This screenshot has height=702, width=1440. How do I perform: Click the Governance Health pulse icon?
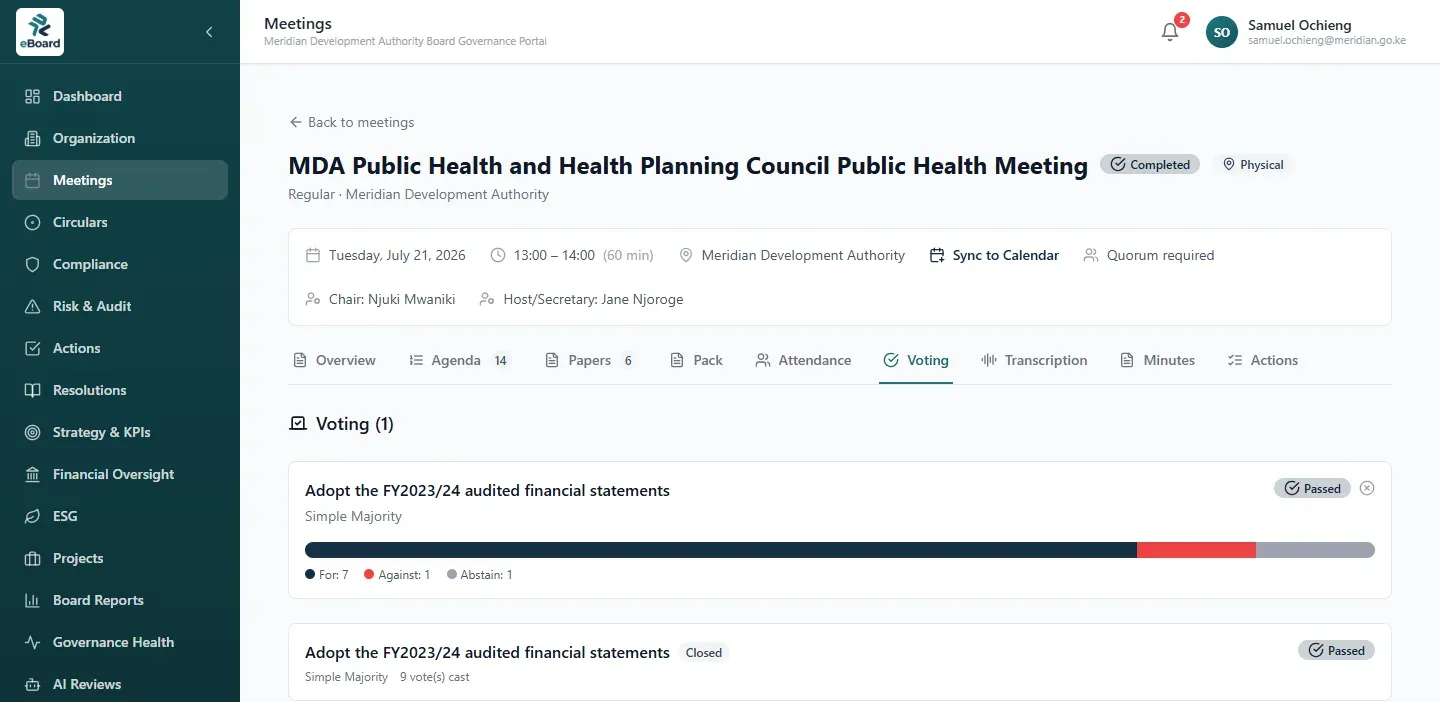click(33, 642)
